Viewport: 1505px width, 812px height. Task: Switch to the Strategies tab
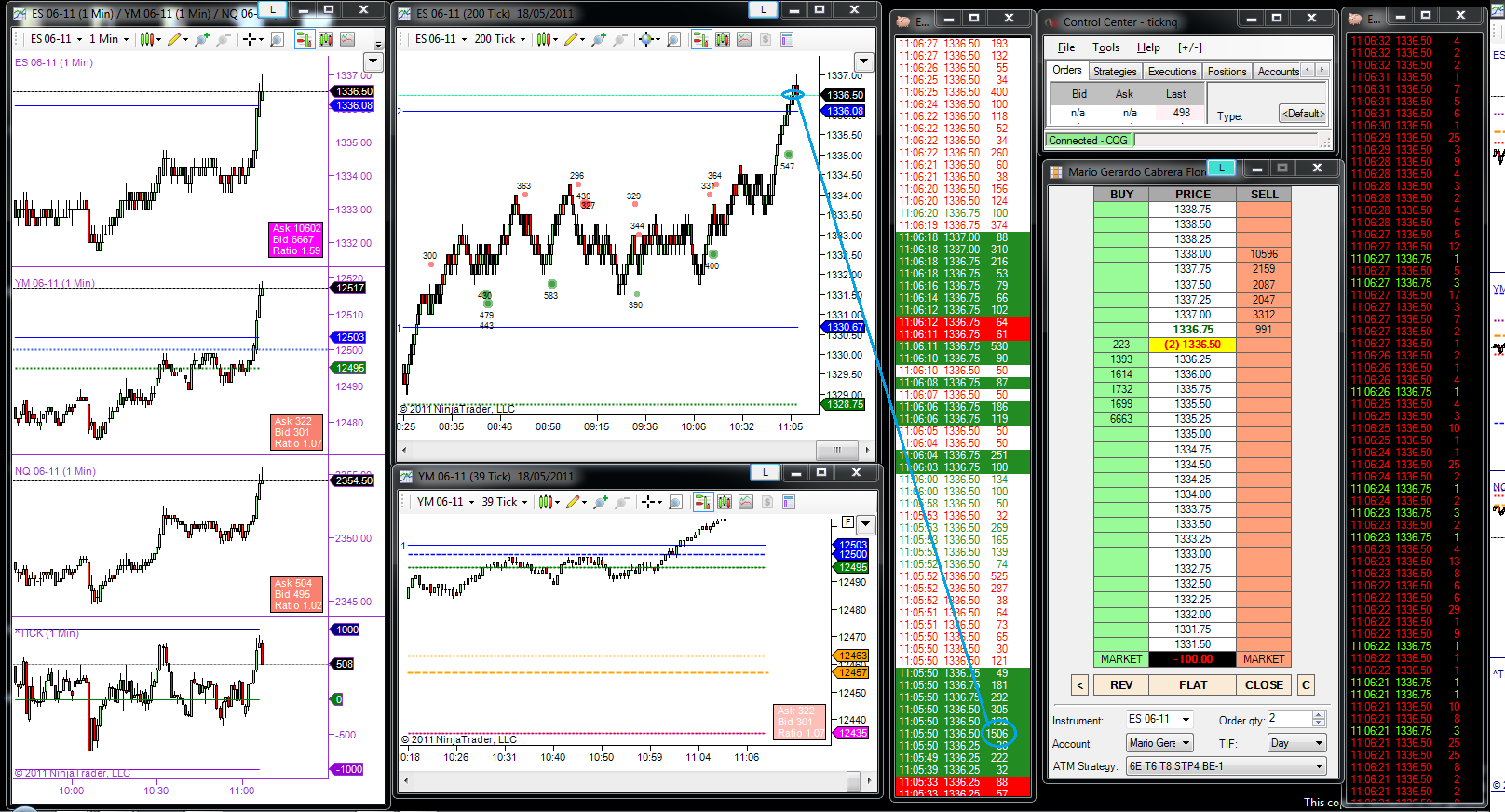click(1115, 72)
